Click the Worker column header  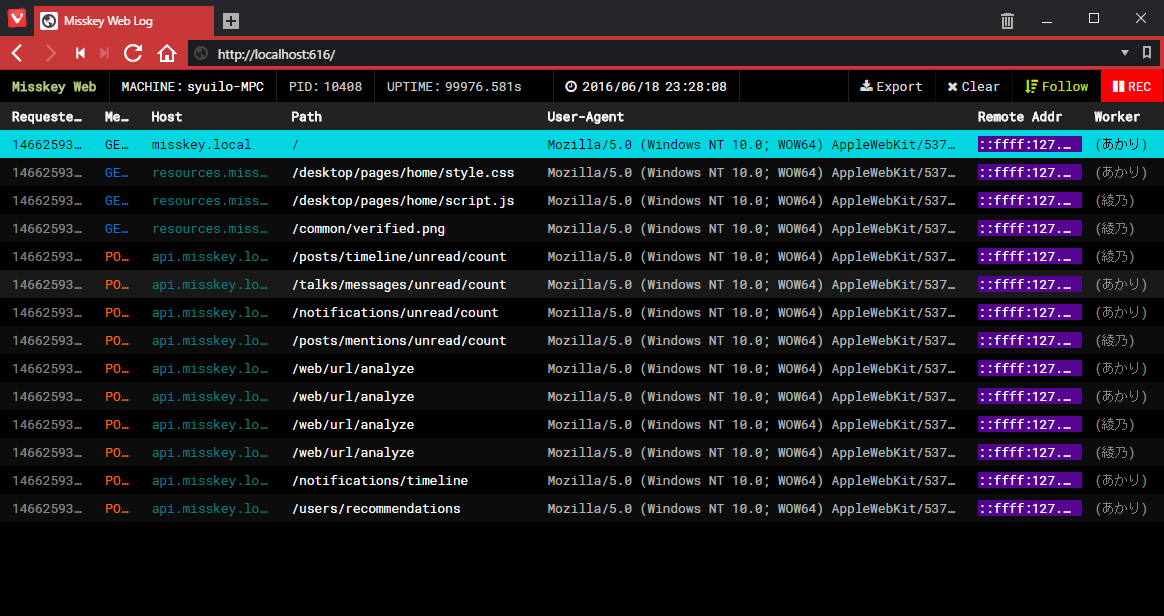1117,117
